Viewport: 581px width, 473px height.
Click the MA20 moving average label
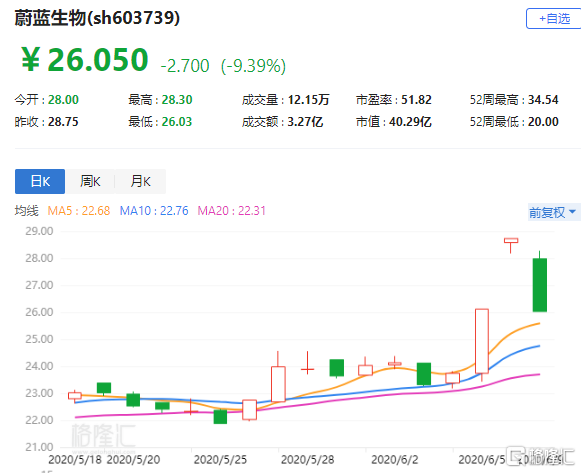[x=232, y=211]
